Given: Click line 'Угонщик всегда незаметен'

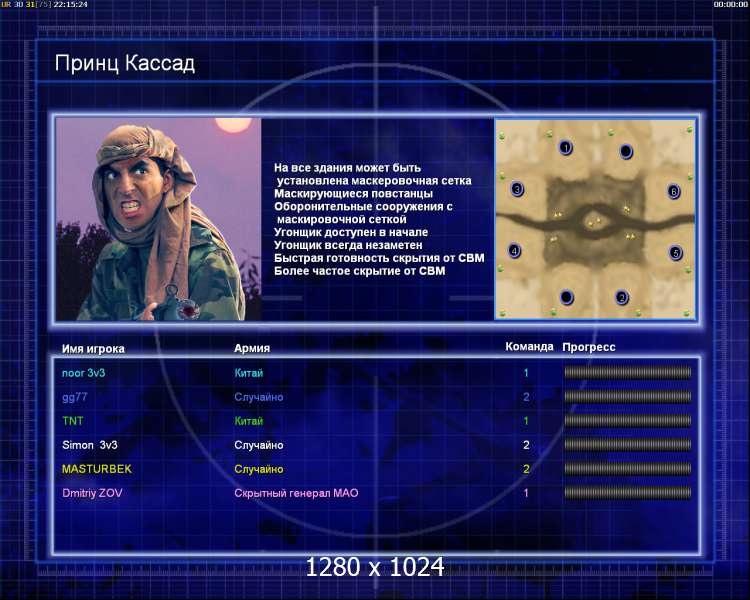Looking at the screenshot, I should 348,245.
